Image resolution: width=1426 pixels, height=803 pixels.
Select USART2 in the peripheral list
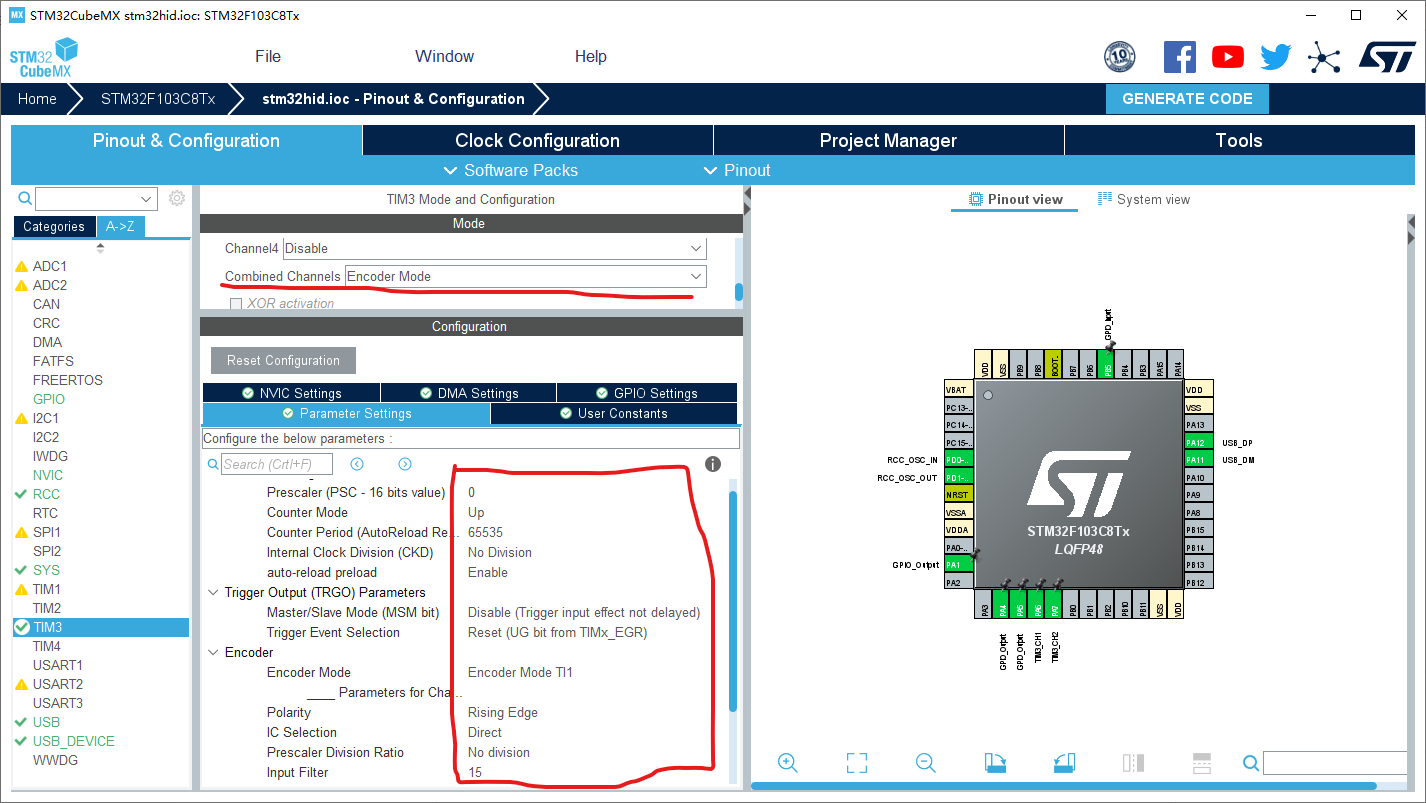[57, 684]
